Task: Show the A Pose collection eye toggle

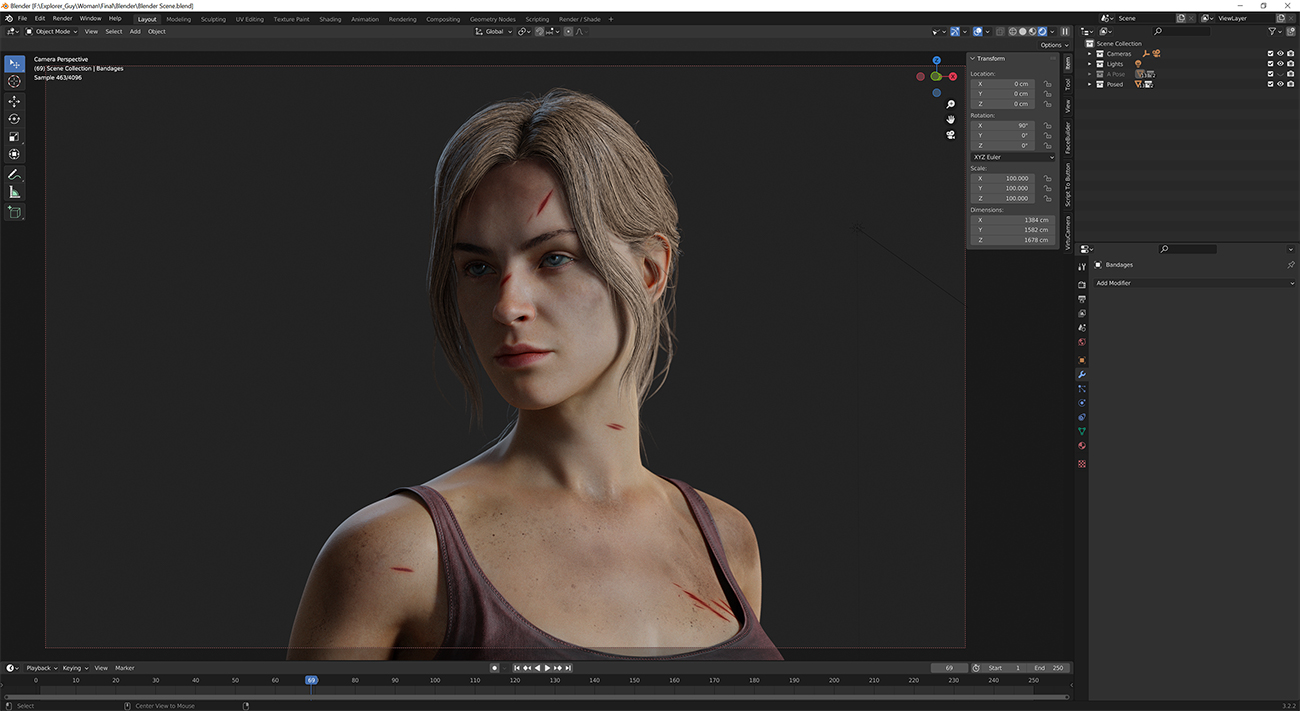Action: 1280,73
